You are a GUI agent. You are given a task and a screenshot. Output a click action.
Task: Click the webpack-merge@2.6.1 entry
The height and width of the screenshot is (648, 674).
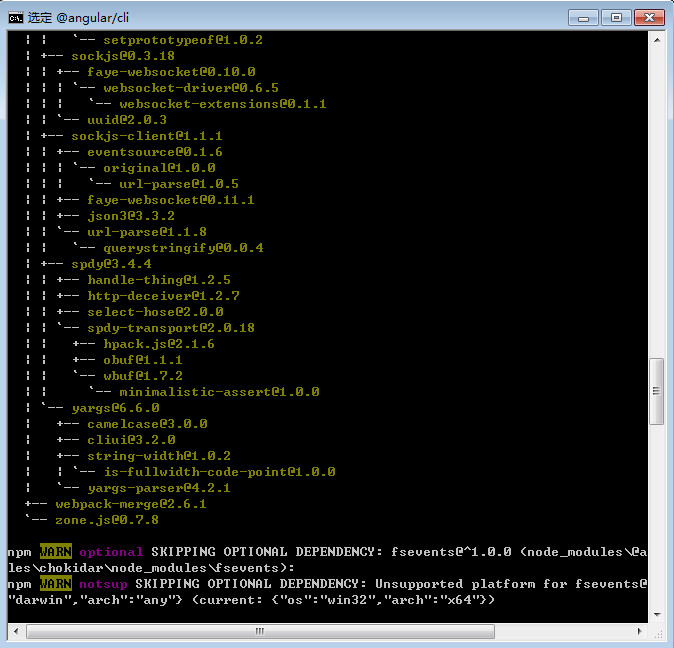click(x=130, y=504)
